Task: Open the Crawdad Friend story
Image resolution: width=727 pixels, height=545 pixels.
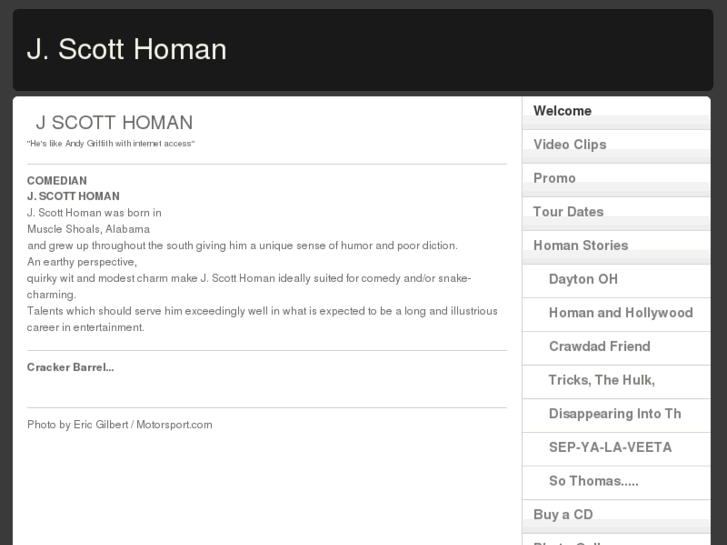Action: 599,346
